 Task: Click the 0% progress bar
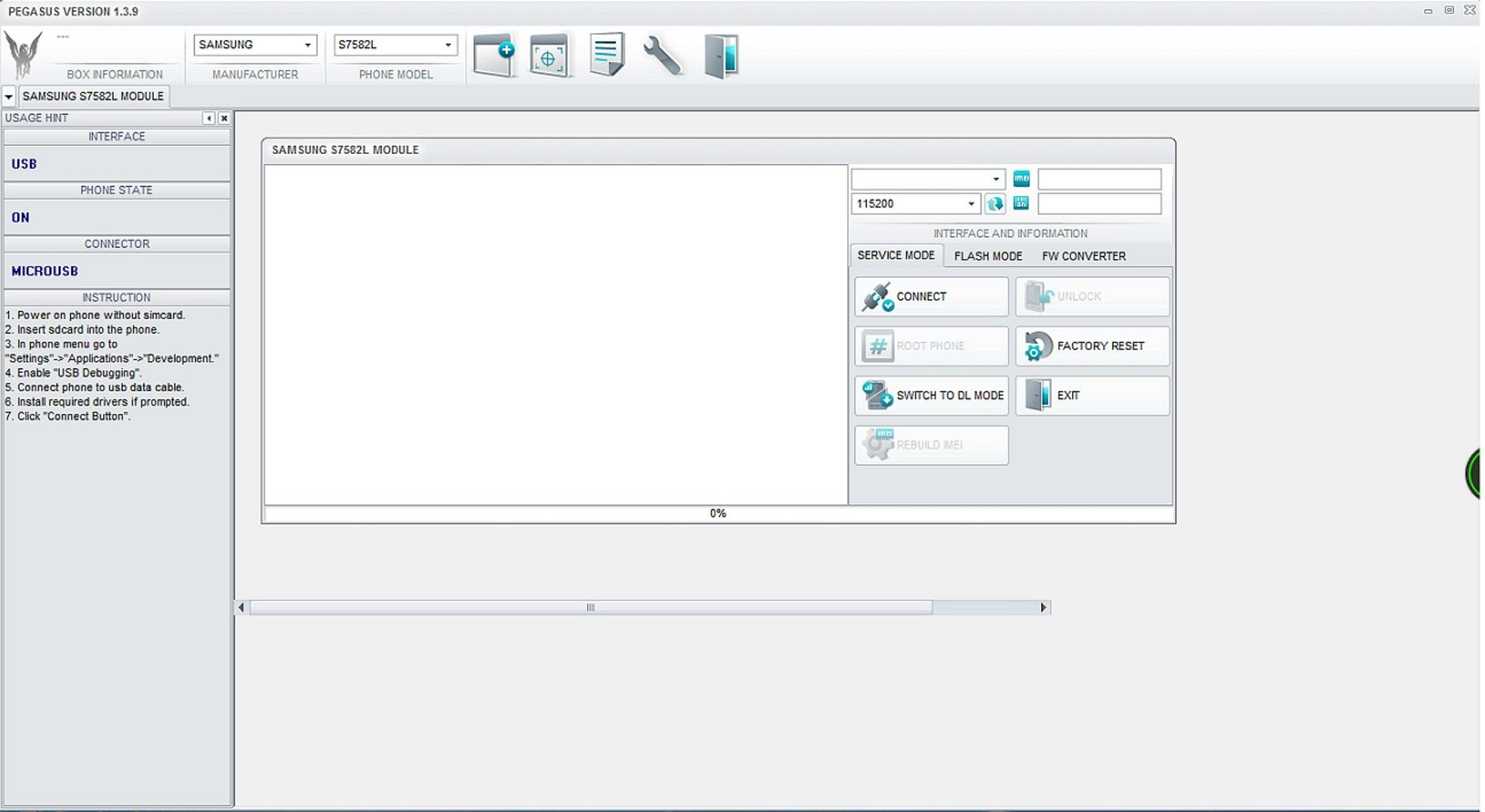tap(718, 513)
